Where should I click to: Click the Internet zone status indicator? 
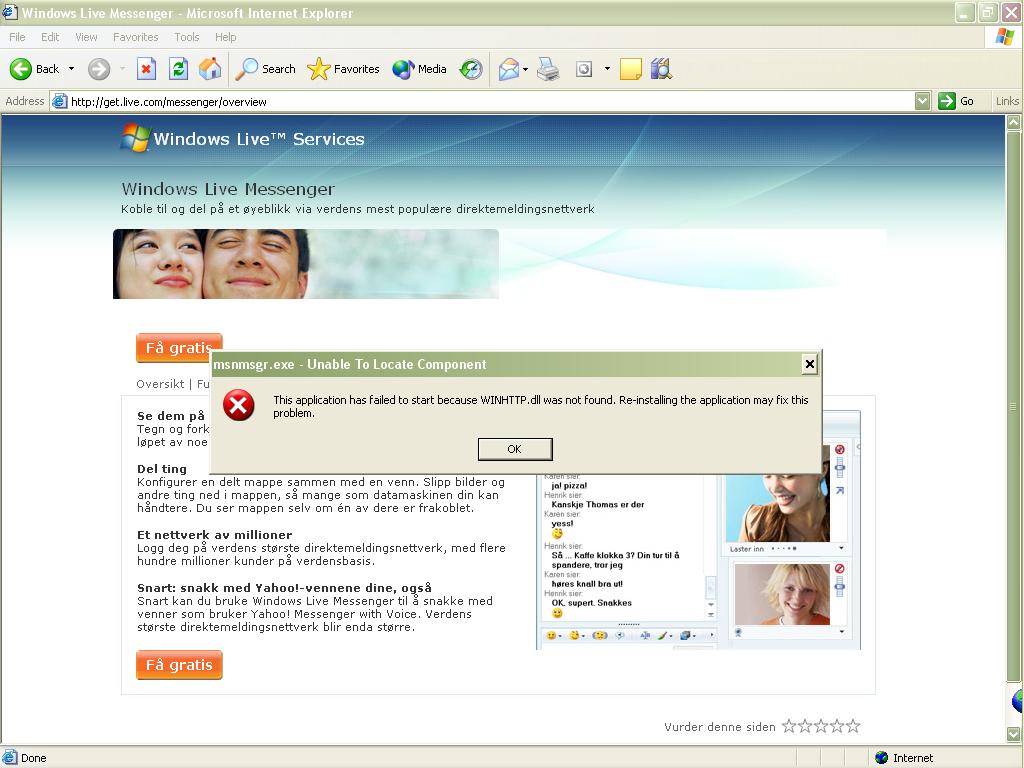[x=904, y=758]
